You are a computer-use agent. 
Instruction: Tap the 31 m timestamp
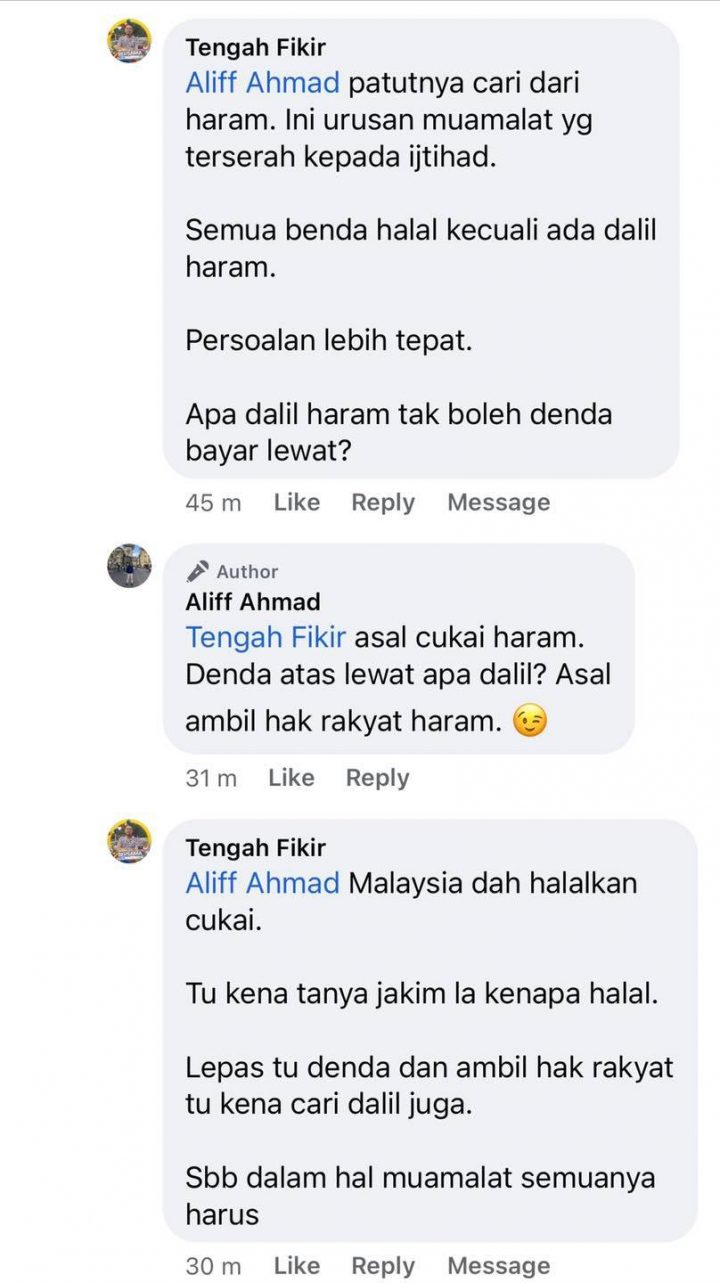[x=211, y=778]
